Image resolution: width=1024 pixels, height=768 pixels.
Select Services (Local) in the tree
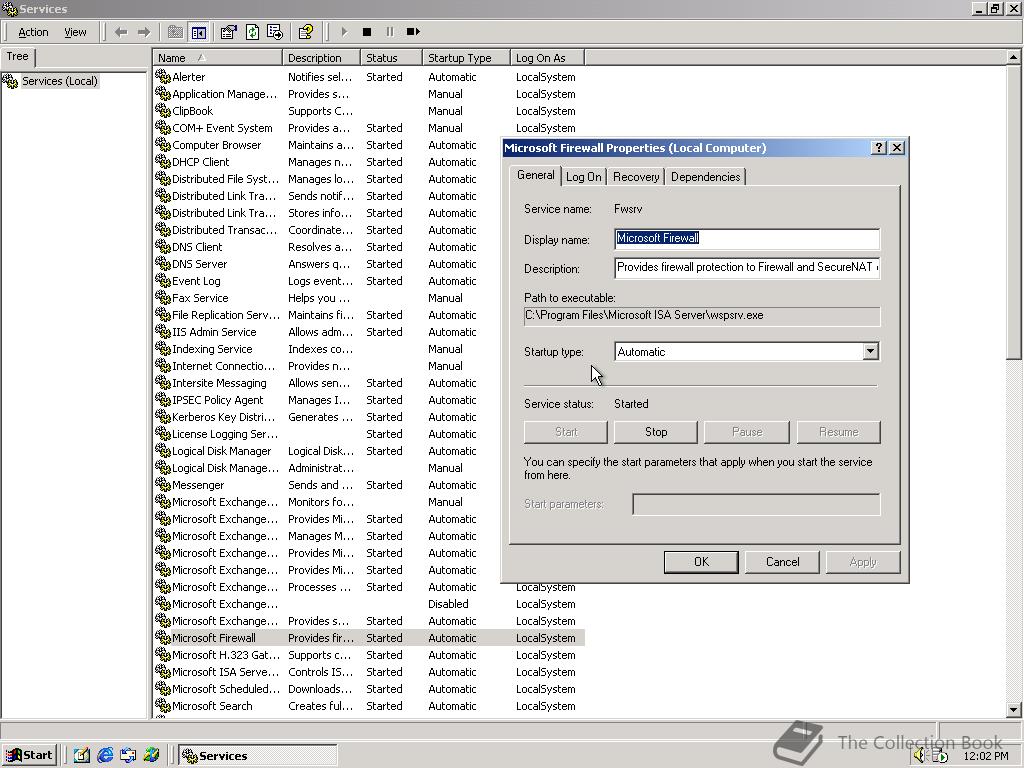click(x=59, y=81)
